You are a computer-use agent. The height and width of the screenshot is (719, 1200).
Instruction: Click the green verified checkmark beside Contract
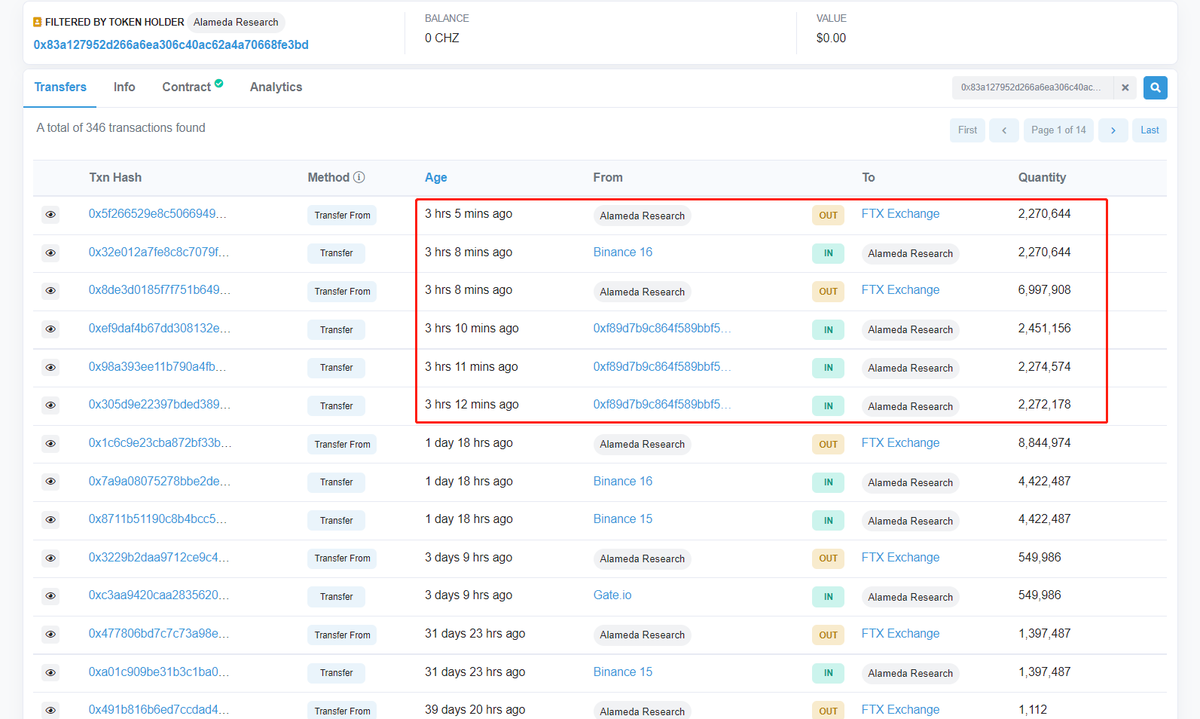point(219,84)
